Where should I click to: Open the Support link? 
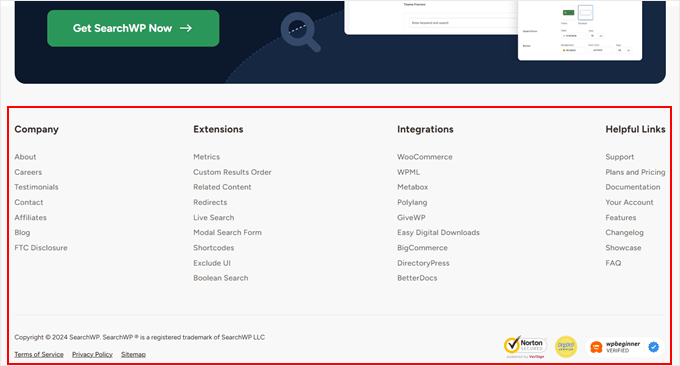[620, 157]
